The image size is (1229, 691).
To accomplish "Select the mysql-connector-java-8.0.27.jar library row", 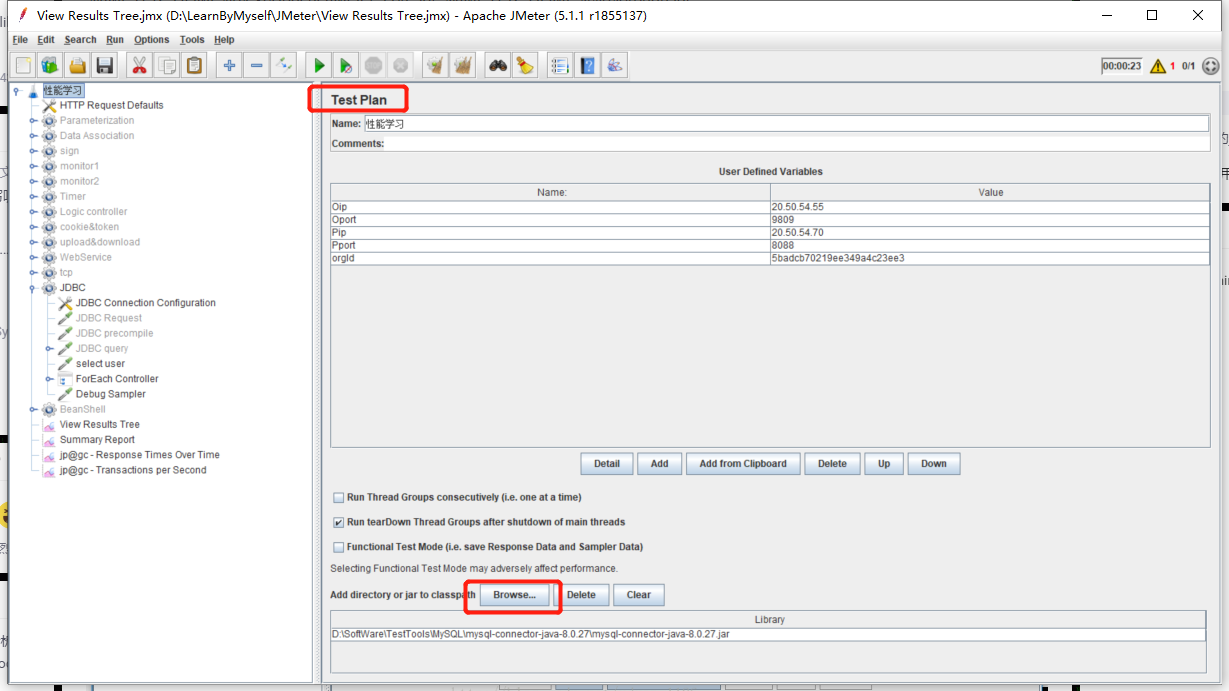I will [768, 634].
